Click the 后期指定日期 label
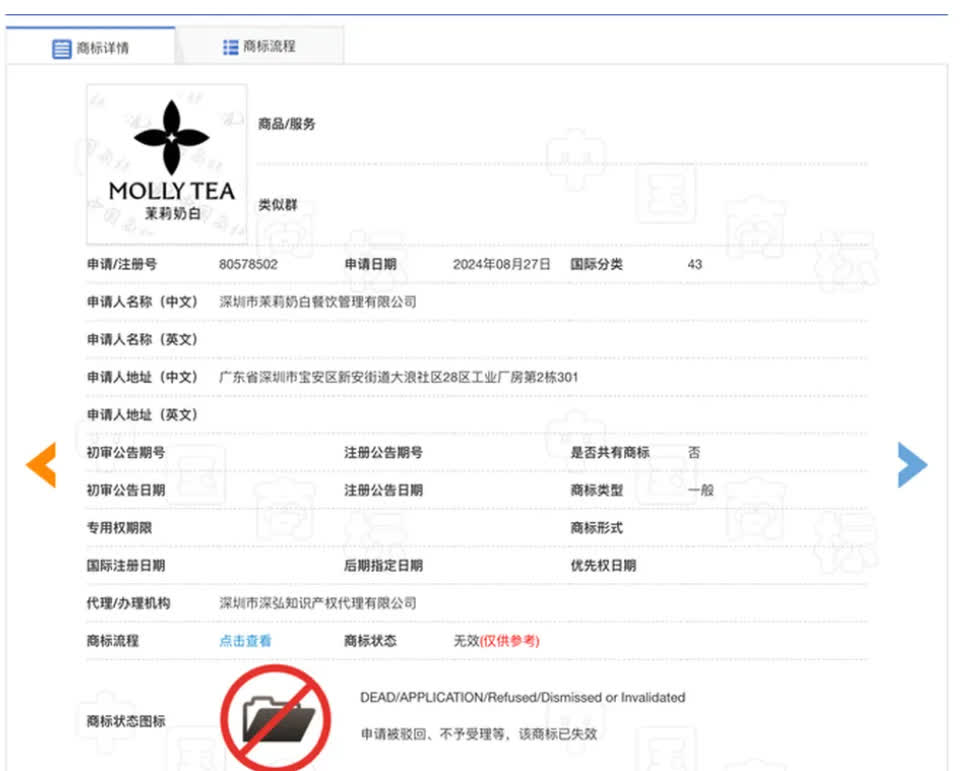This screenshot has width=969, height=771. (x=384, y=565)
